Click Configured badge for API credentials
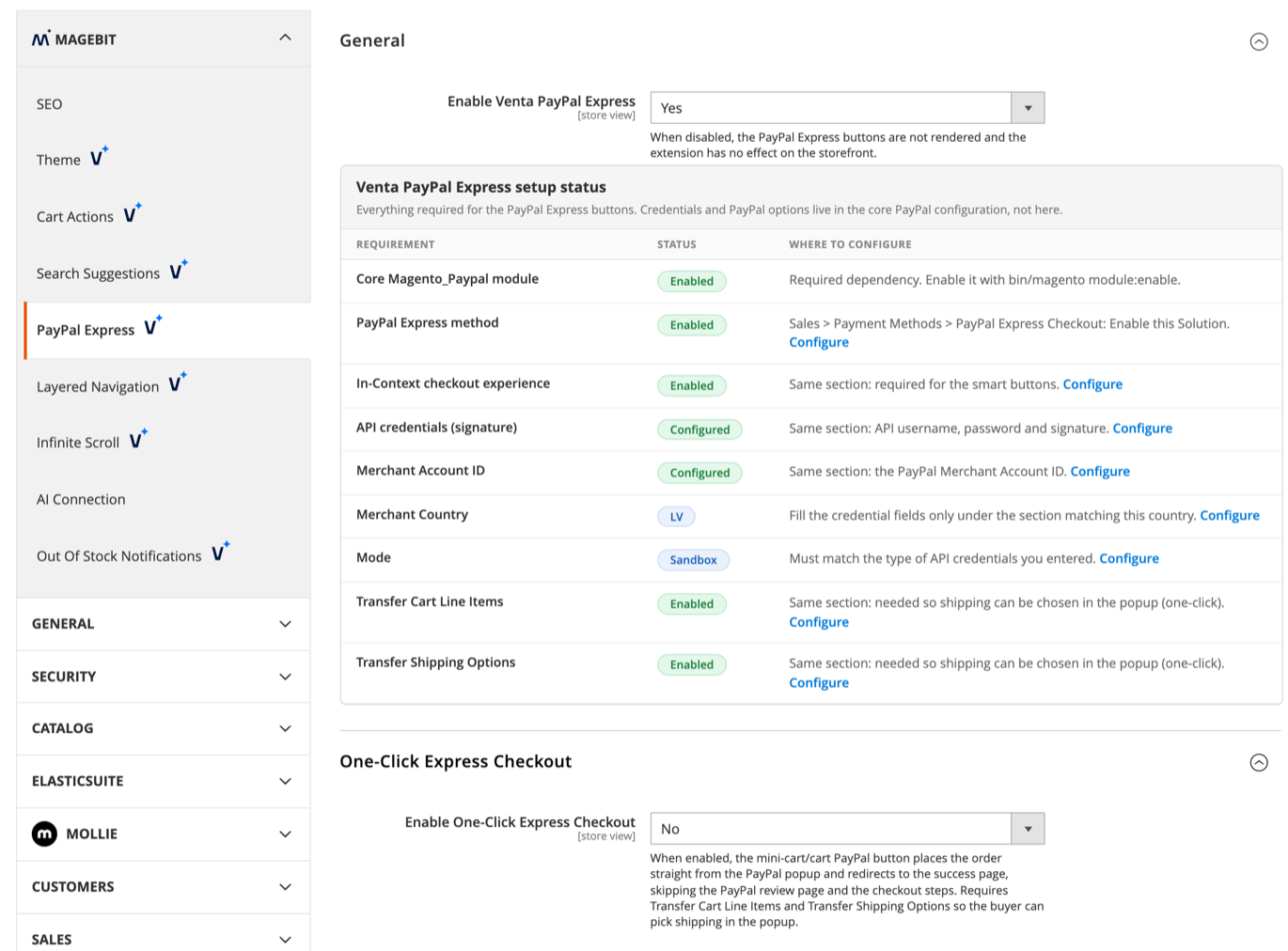Image resolution: width=1288 pixels, height=951 pixels. [699, 429]
